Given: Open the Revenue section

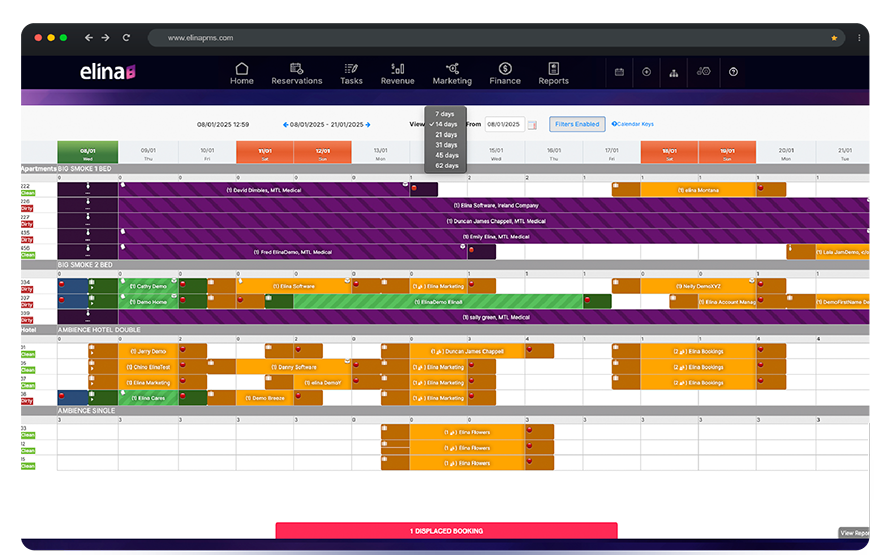Looking at the screenshot, I should pos(397,74).
